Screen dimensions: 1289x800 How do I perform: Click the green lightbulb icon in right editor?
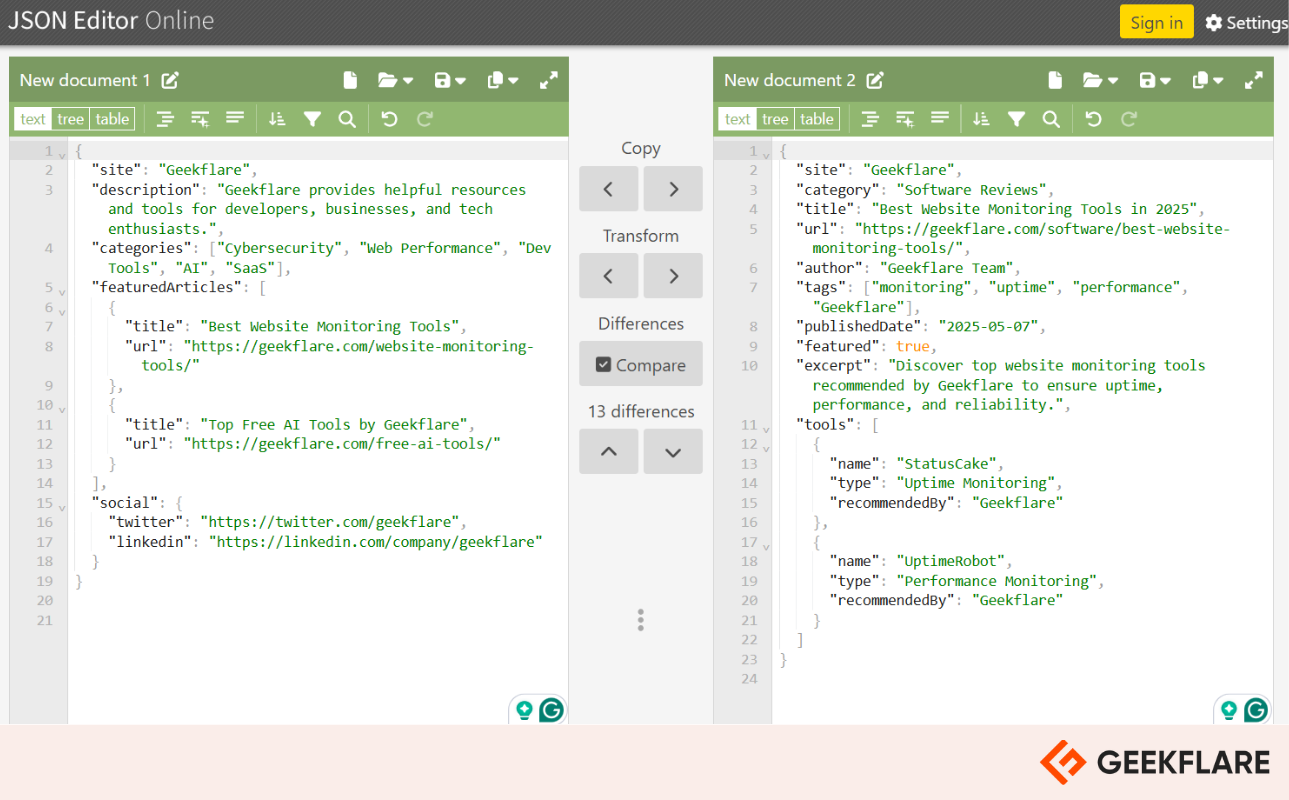click(1228, 710)
